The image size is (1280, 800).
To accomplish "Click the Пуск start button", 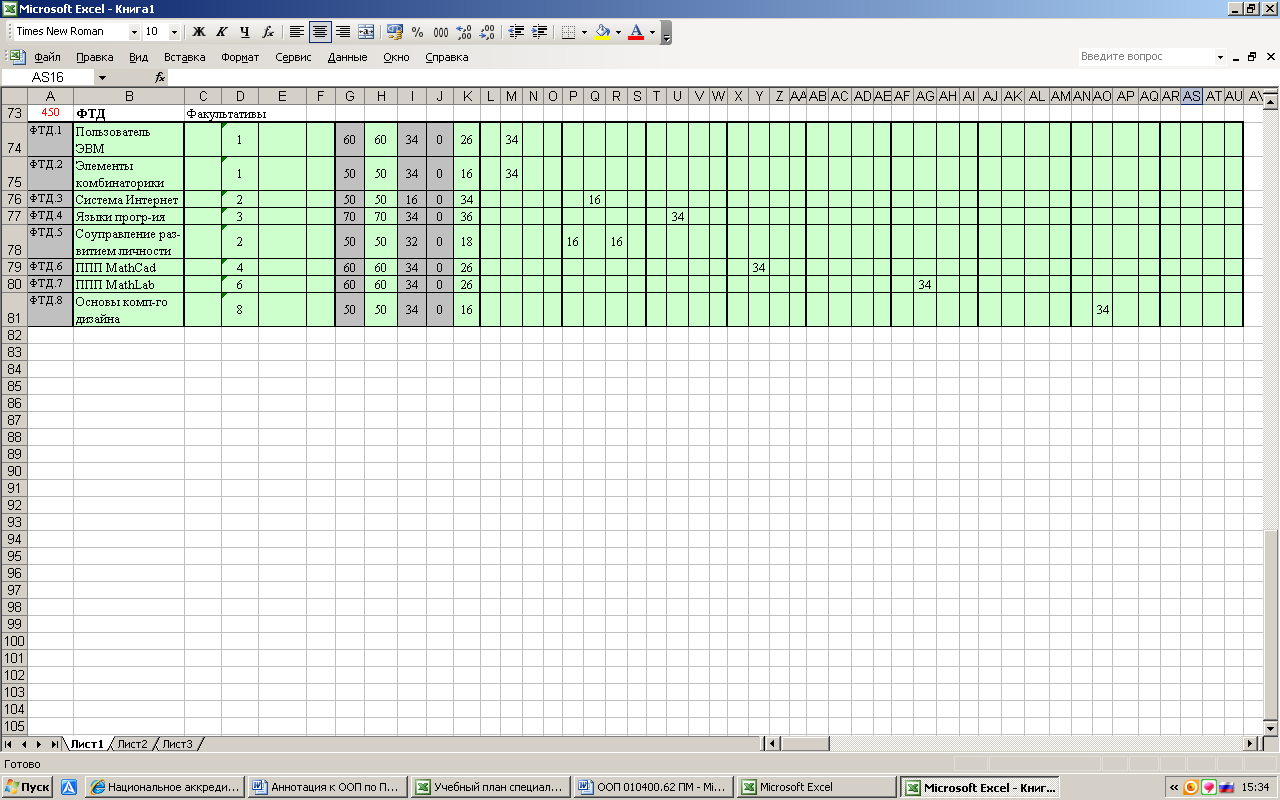I will (x=28, y=787).
